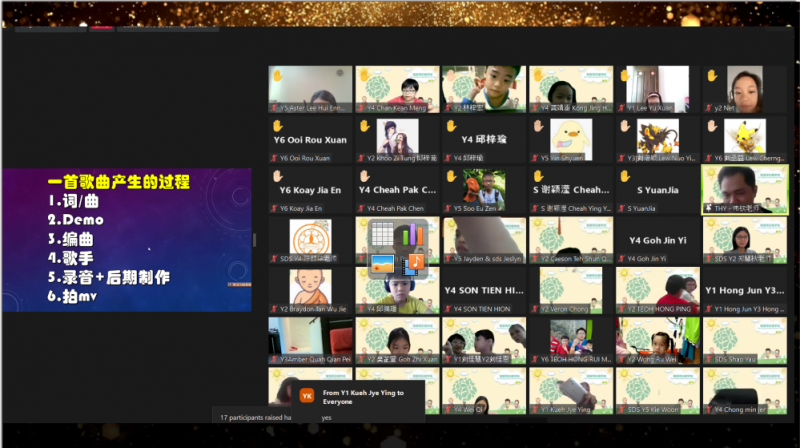The width and height of the screenshot is (800, 448).
Task: Click the raised hand icon on Y6 Ooi Rou Xuan
Action: pos(277,125)
